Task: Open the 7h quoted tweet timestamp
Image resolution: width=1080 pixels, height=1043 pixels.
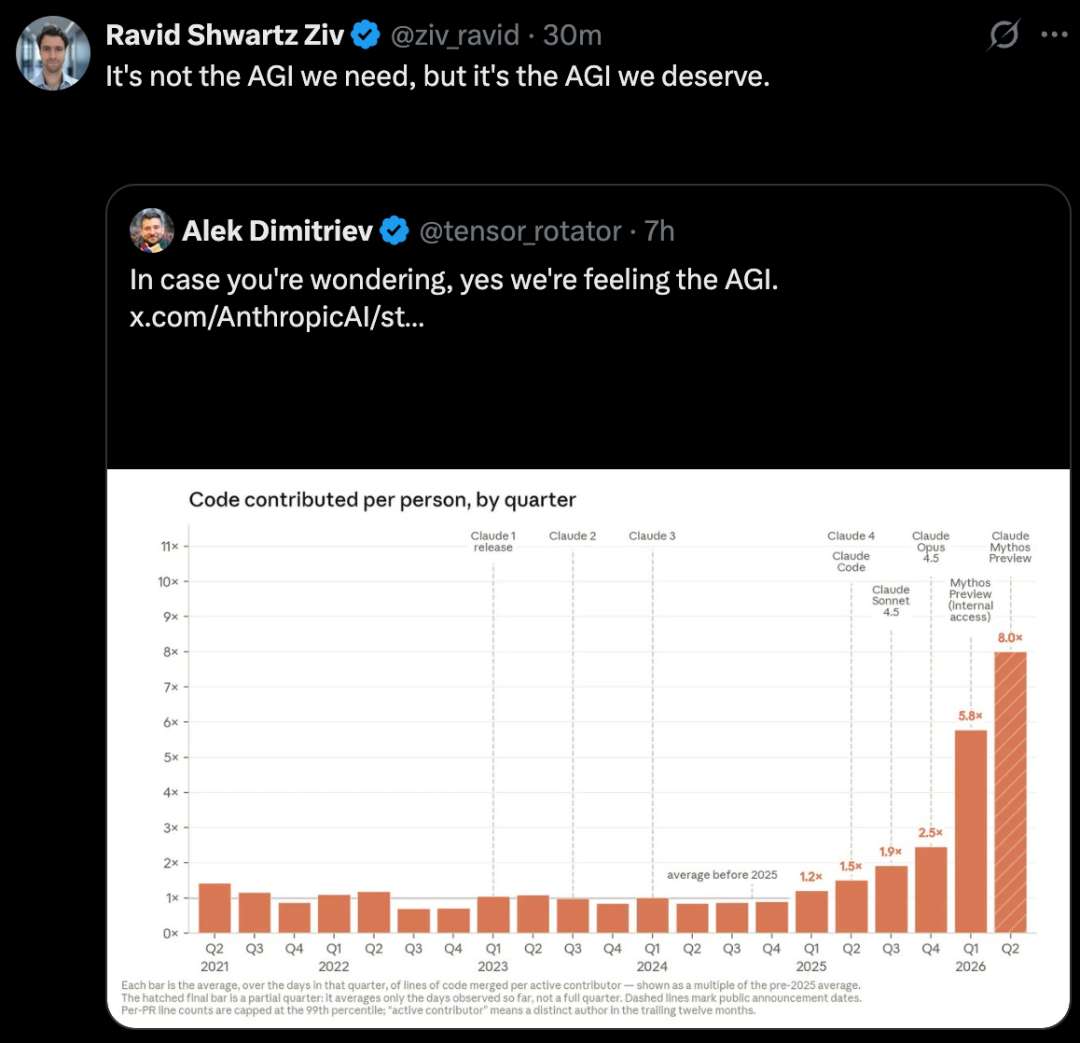Action: 659,231
